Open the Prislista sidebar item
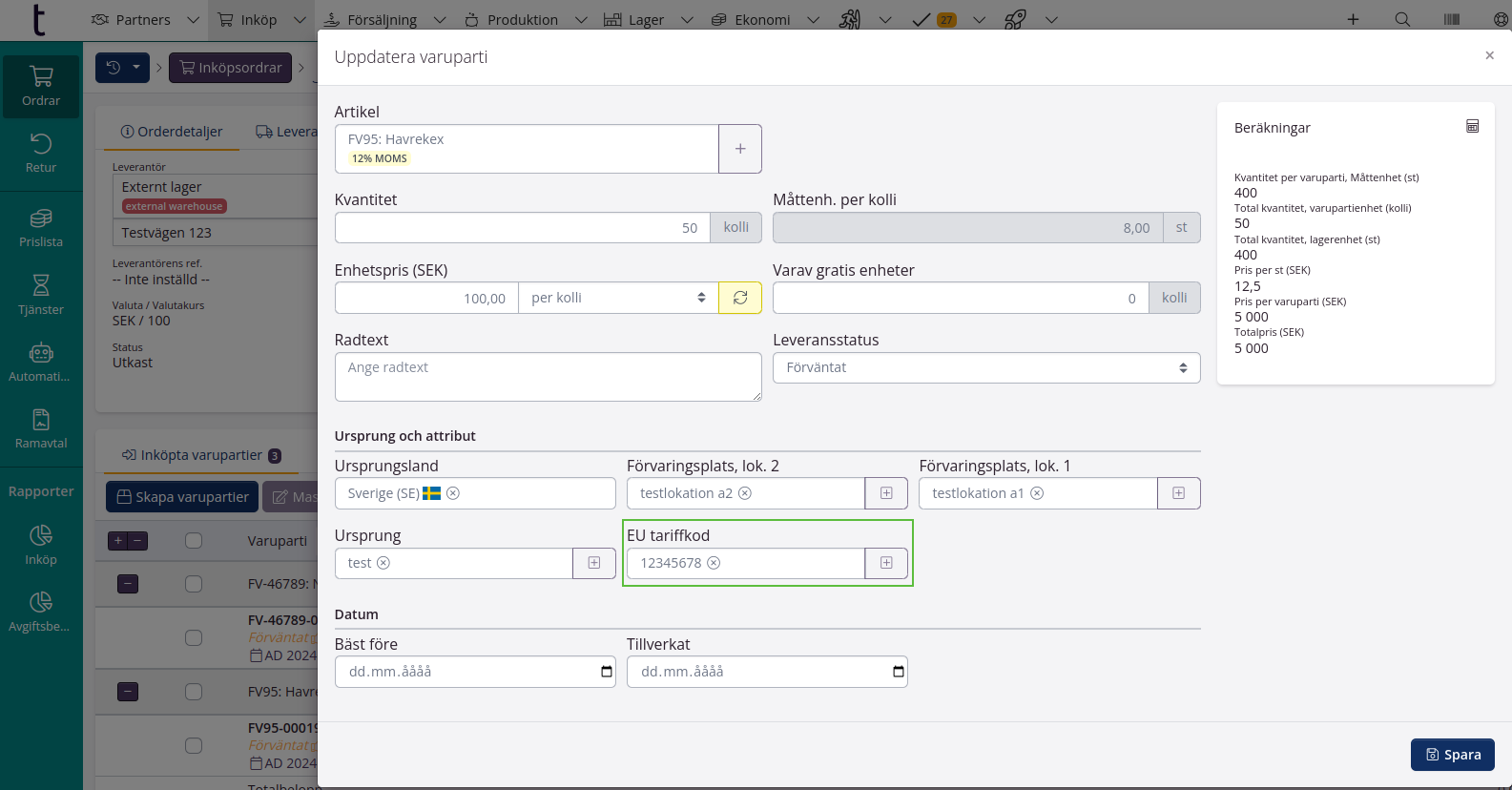Viewport: 1512px width, 790px height. [x=41, y=227]
